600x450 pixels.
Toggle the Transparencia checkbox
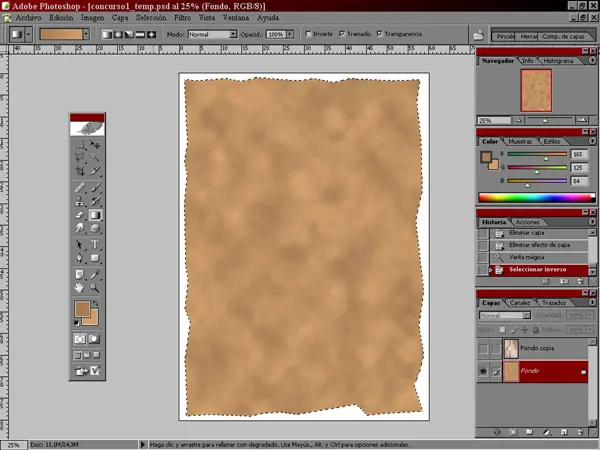click(x=379, y=33)
